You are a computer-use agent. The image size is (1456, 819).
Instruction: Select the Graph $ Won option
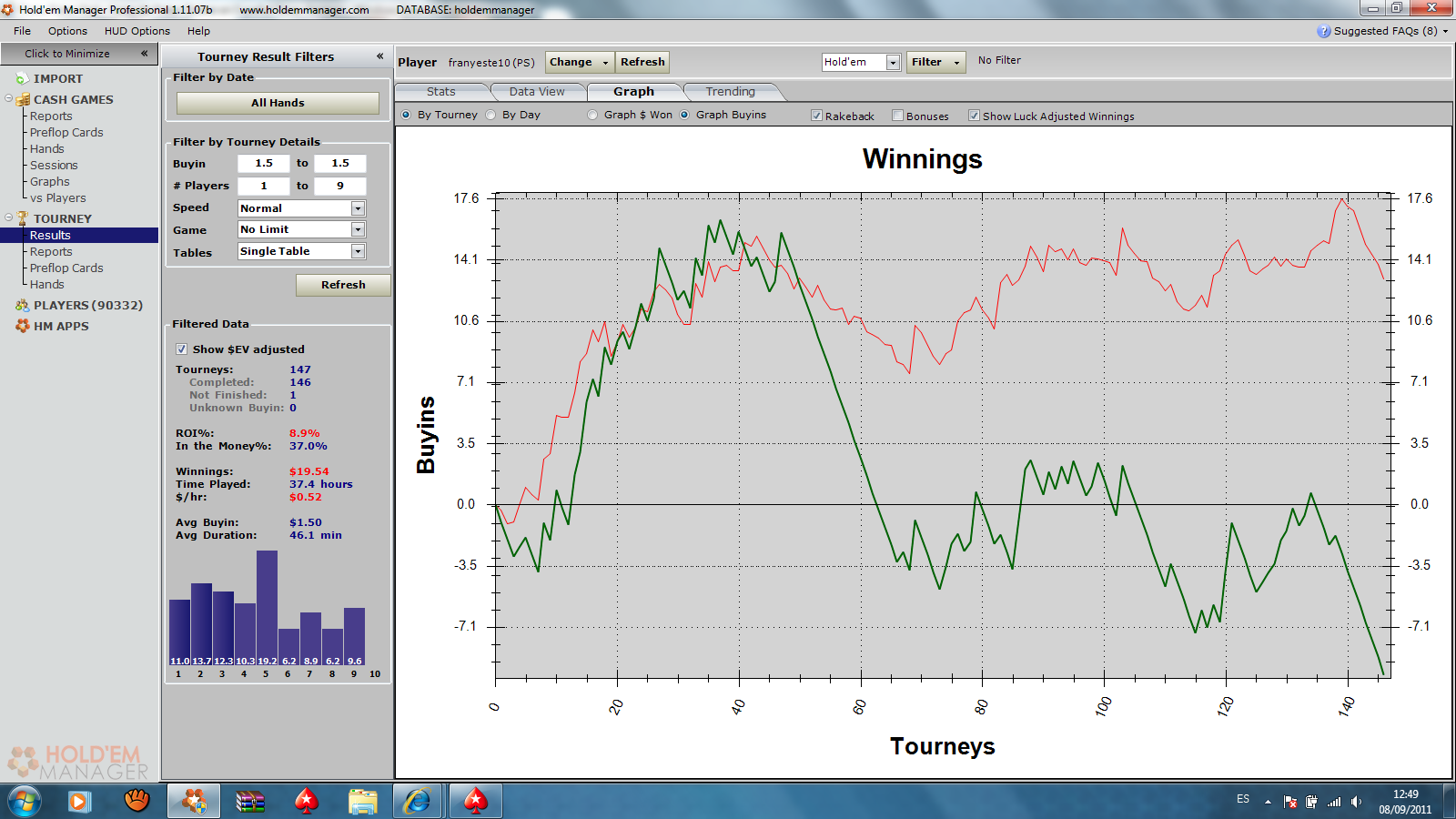tap(593, 115)
